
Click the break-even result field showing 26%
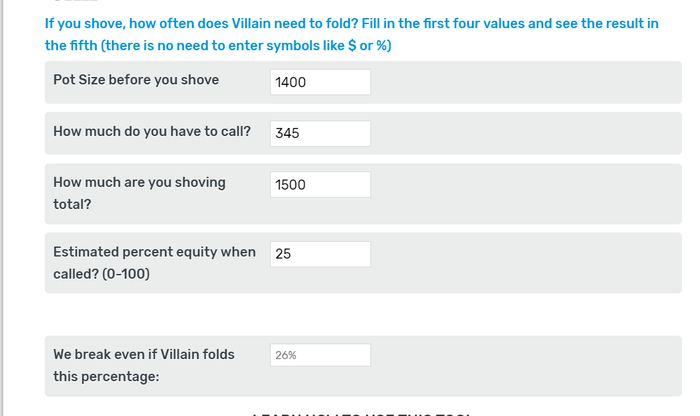pos(320,355)
